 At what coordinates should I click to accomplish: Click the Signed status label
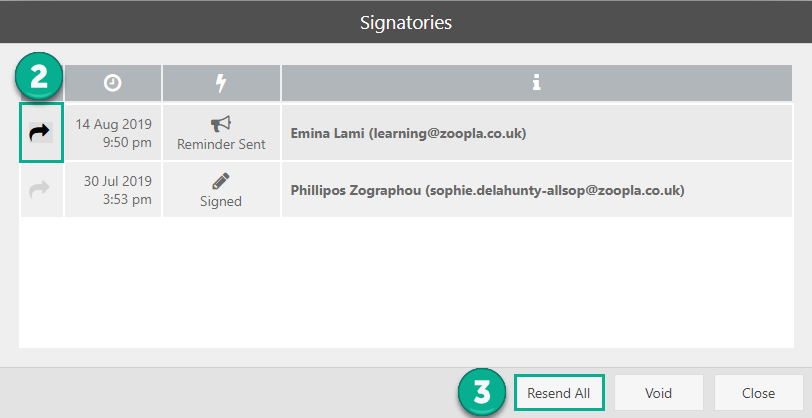[221, 201]
